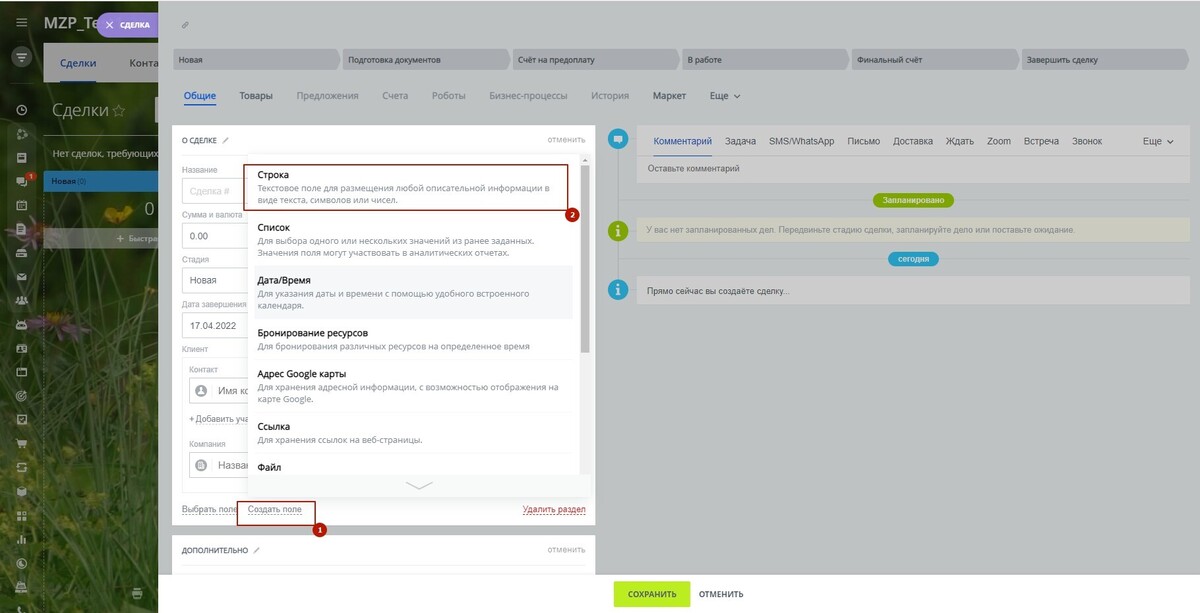Expand the Еще dropdown in timeline actions
Image resolution: width=1200 pixels, height=613 pixels.
(x=1158, y=142)
